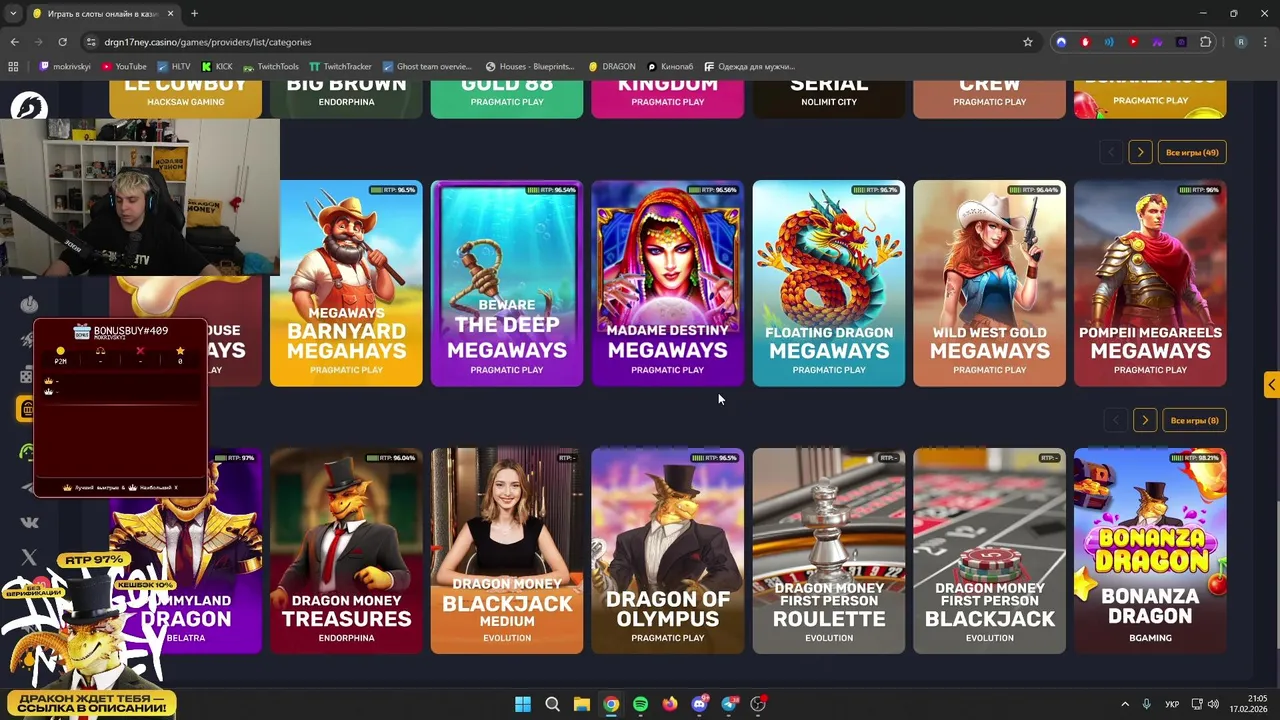The height and width of the screenshot is (720, 1280).
Task: Open Все игры (8) list
Action: pos(1195,420)
